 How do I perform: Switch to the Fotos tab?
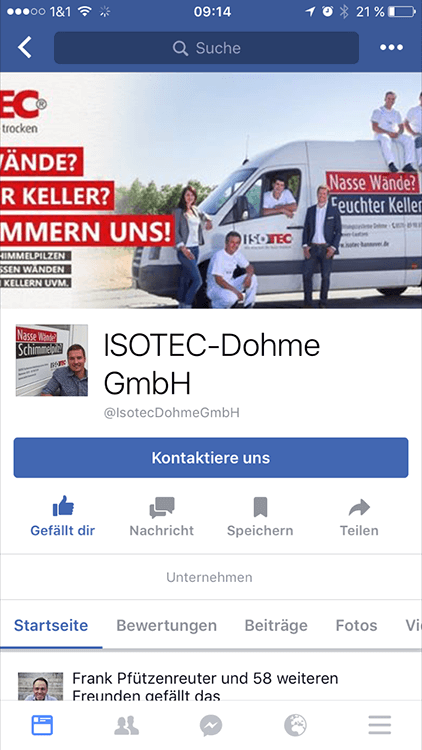click(x=356, y=625)
